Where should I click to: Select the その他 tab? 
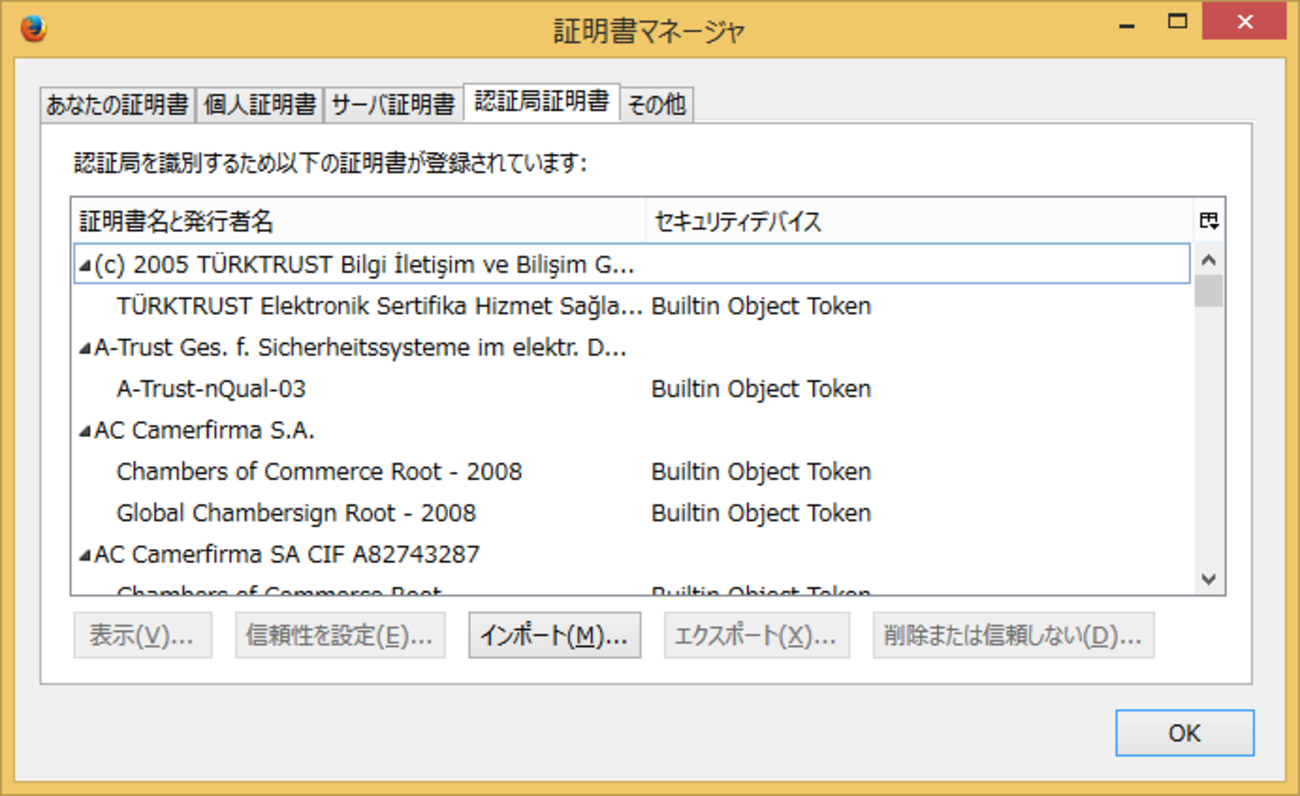657,105
